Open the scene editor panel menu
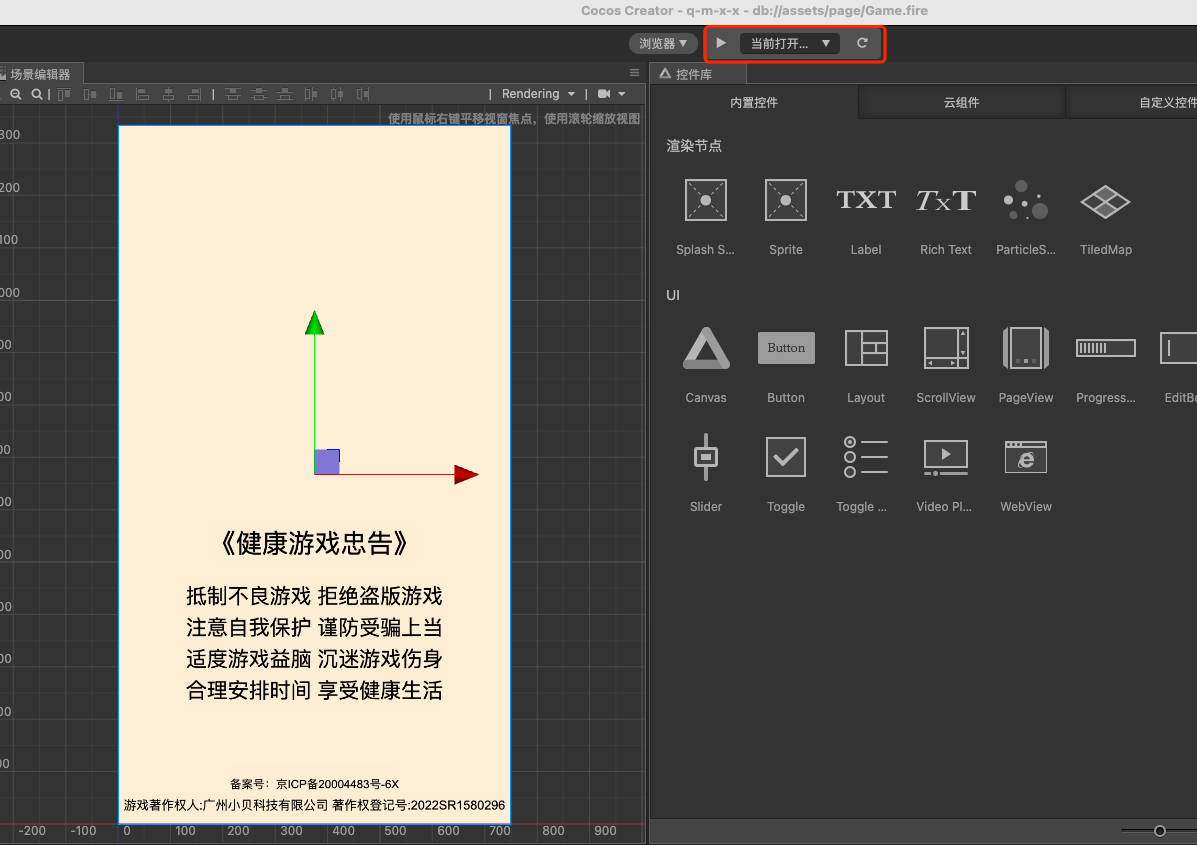 (x=634, y=73)
